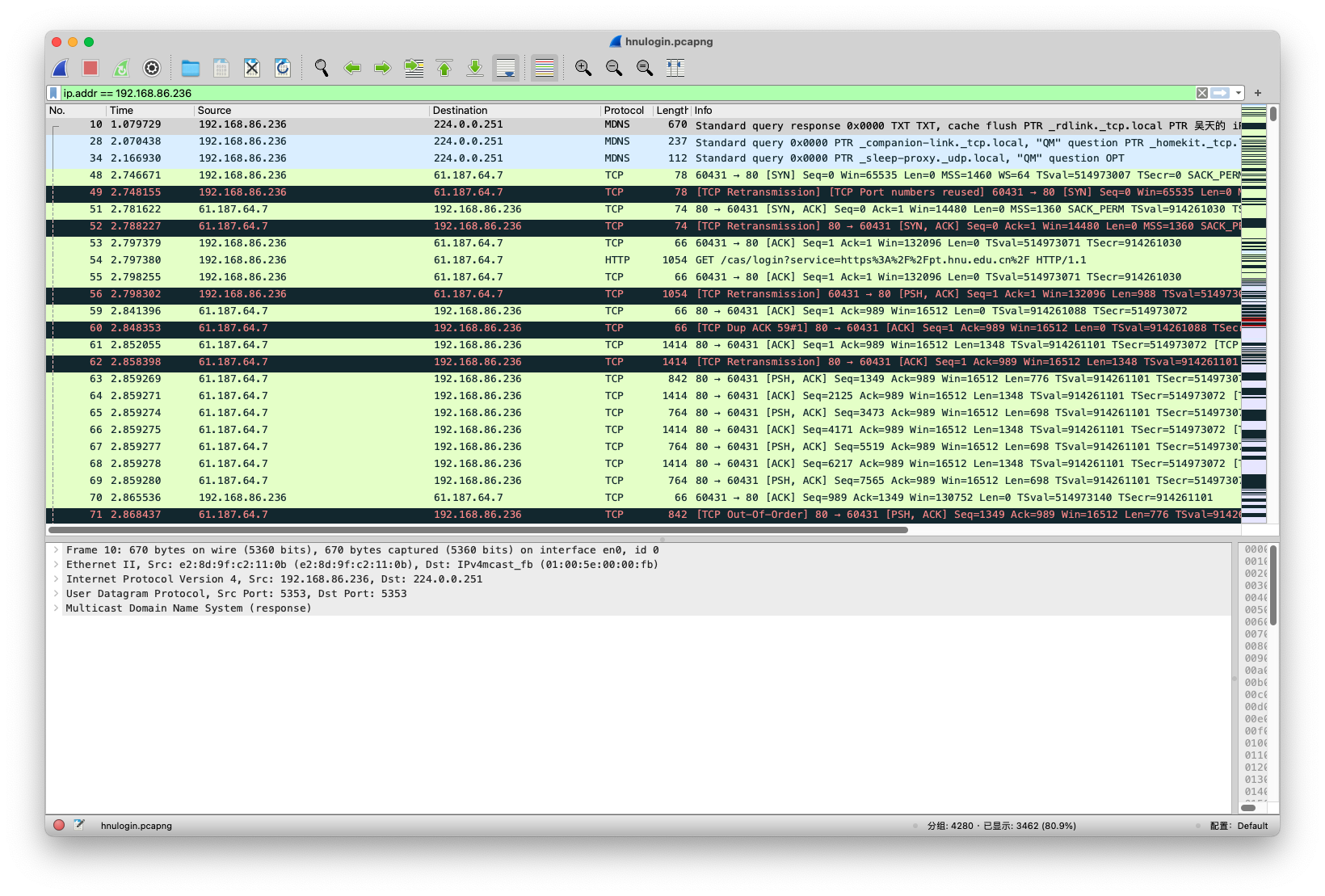Click the packet list vertical scrollbar

1273,113
